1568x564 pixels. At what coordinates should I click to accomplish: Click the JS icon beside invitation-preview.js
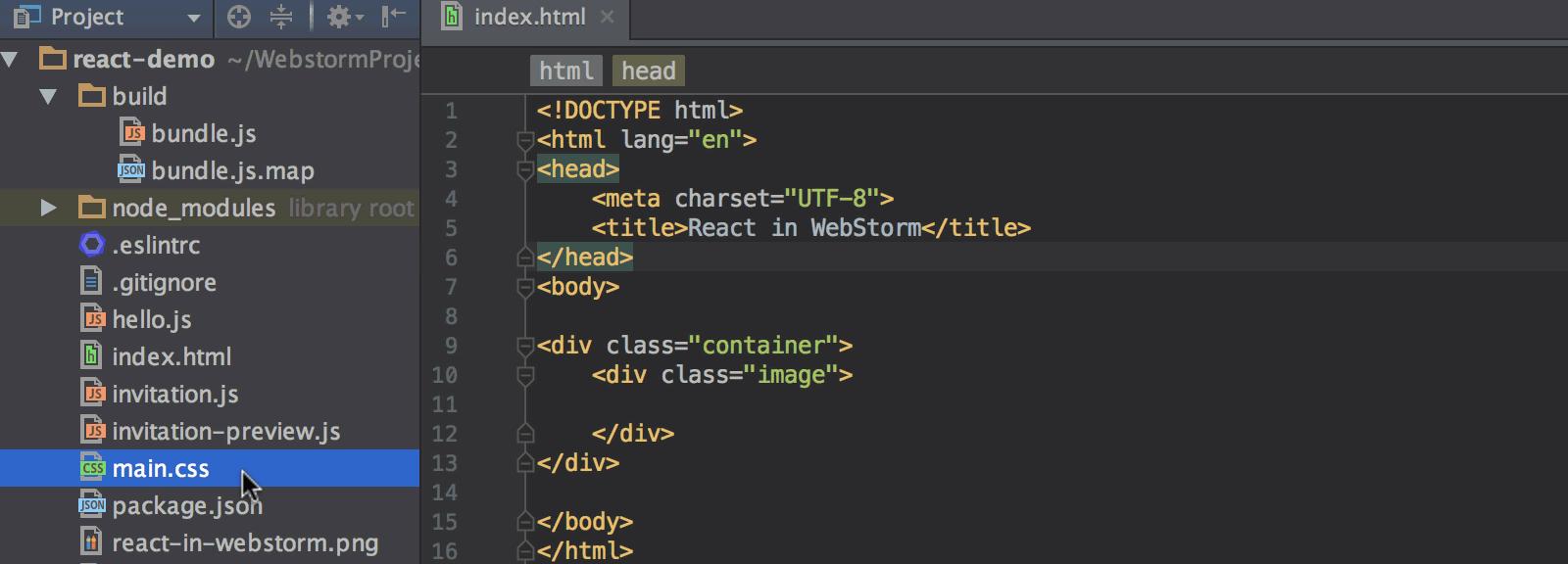(93, 430)
